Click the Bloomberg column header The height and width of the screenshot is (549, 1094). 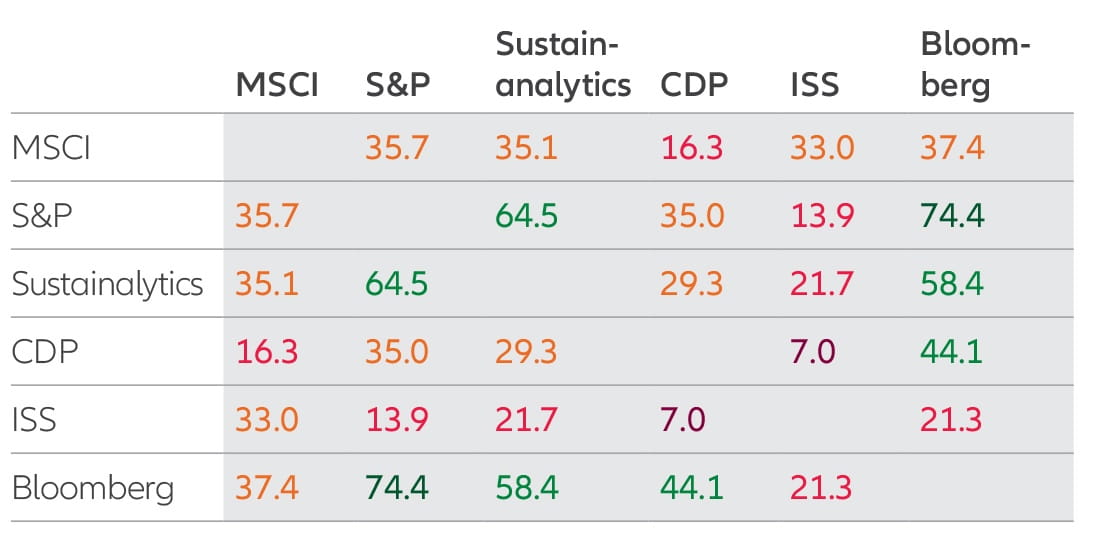tap(975, 65)
